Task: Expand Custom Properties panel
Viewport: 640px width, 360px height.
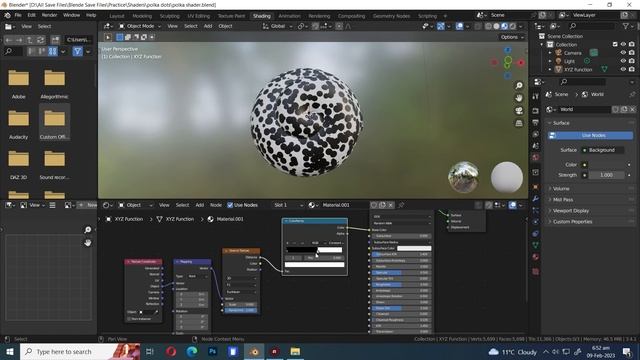Action: point(572,222)
